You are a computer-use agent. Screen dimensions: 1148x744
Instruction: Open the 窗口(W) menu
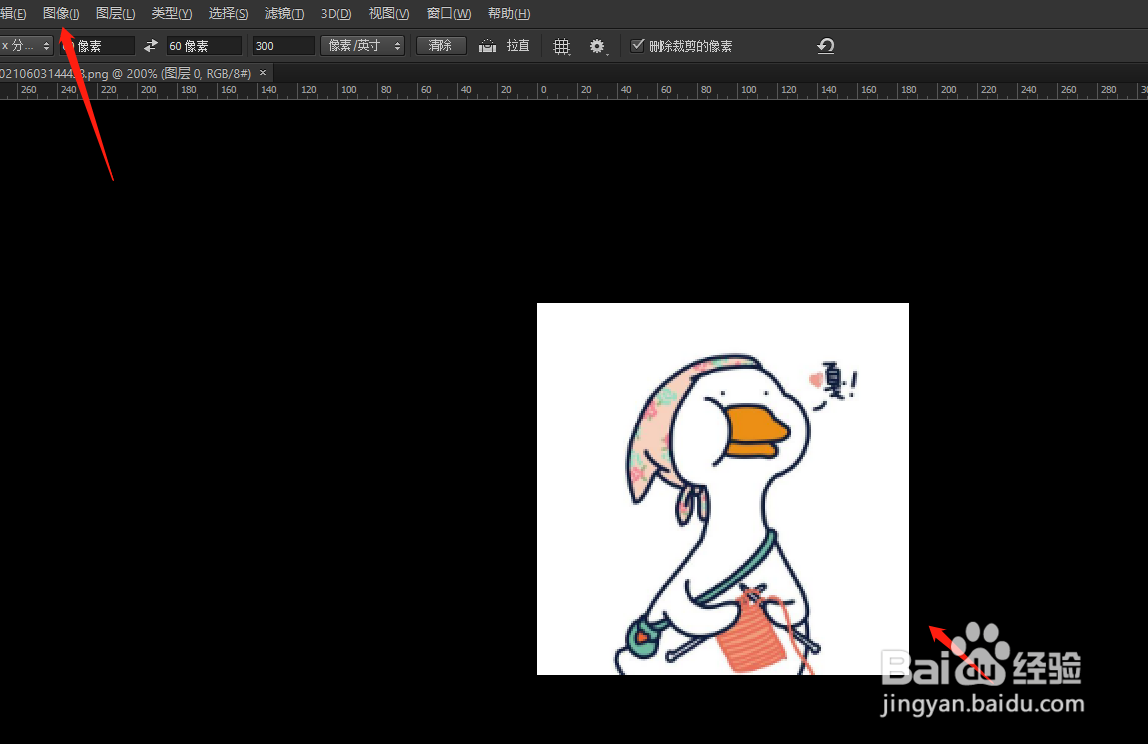click(x=449, y=13)
